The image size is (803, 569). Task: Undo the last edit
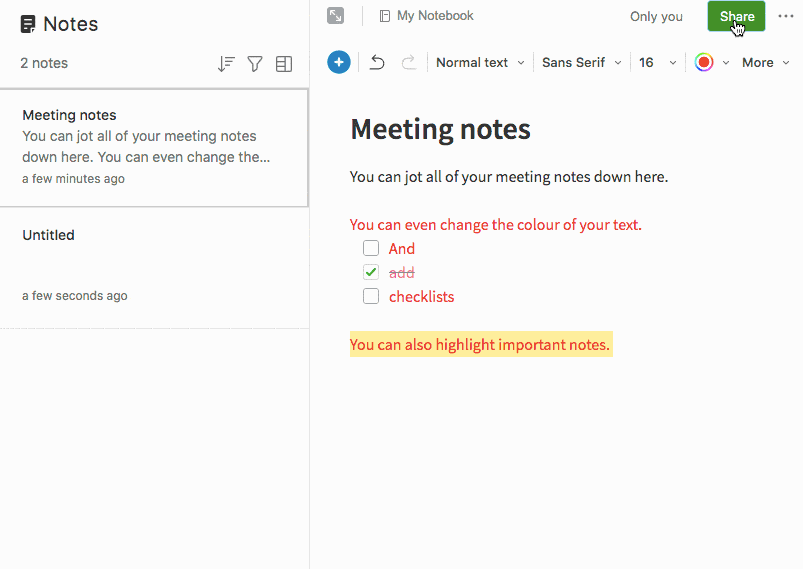(x=377, y=62)
